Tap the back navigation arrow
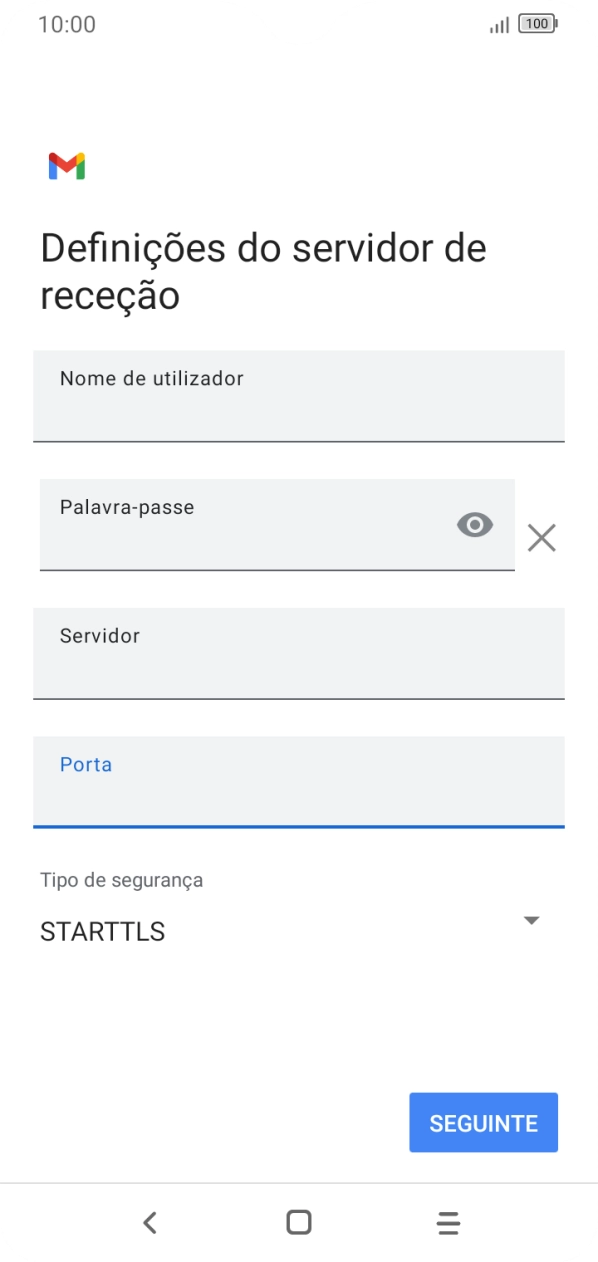 (149, 1221)
